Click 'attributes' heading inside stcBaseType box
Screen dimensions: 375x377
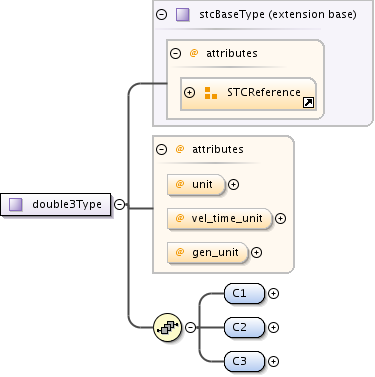click(x=232, y=53)
